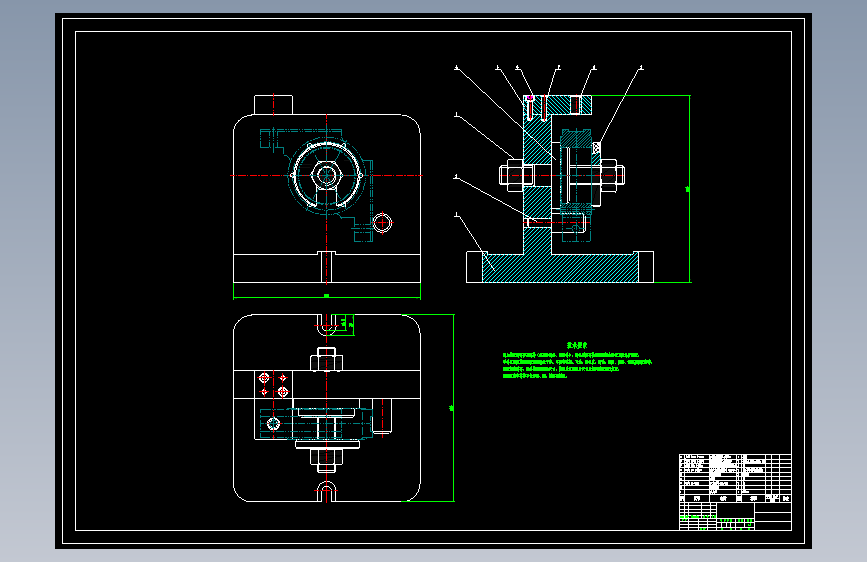Click the green width dimension under the front view
This screenshot has height=562, width=867.
[327, 297]
